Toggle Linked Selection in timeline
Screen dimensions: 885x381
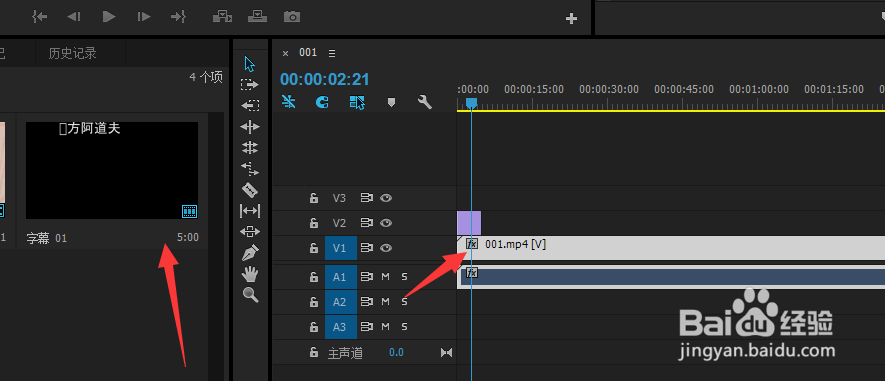[357, 102]
